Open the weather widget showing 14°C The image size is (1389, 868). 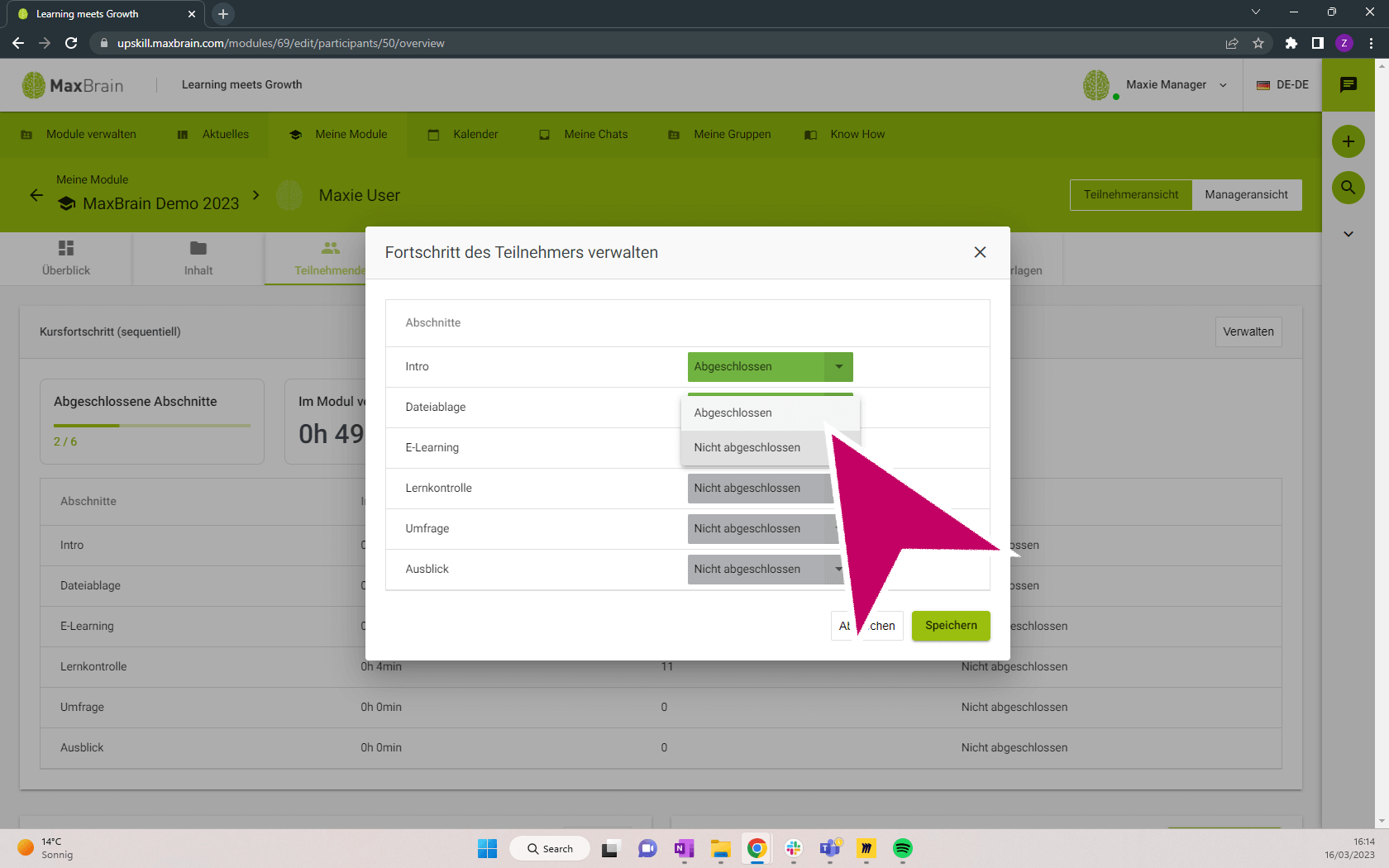(46, 848)
